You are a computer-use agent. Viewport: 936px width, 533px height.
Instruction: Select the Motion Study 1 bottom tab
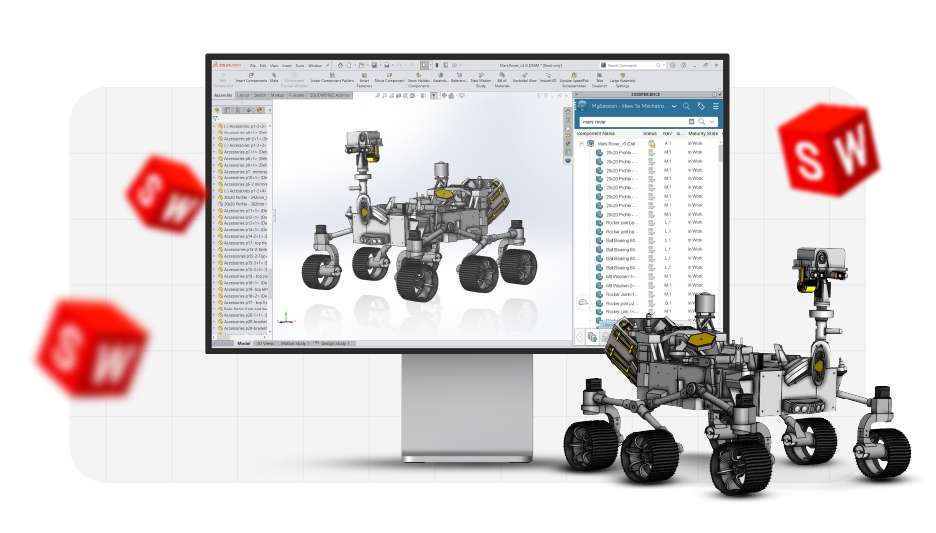pos(295,344)
